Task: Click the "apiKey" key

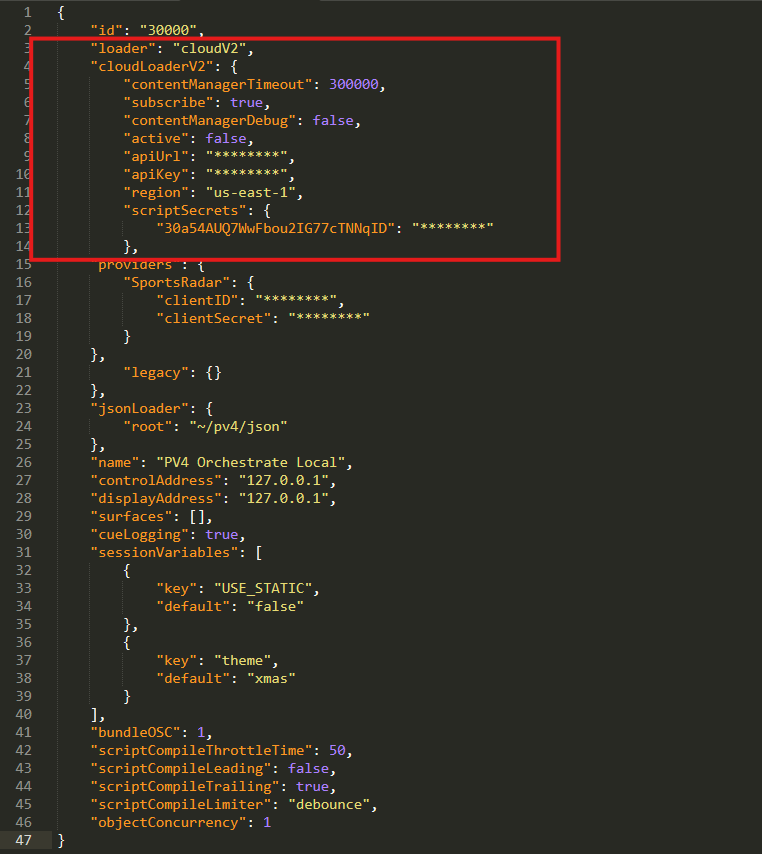Action: pyautogui.click(x=156, y=174)
